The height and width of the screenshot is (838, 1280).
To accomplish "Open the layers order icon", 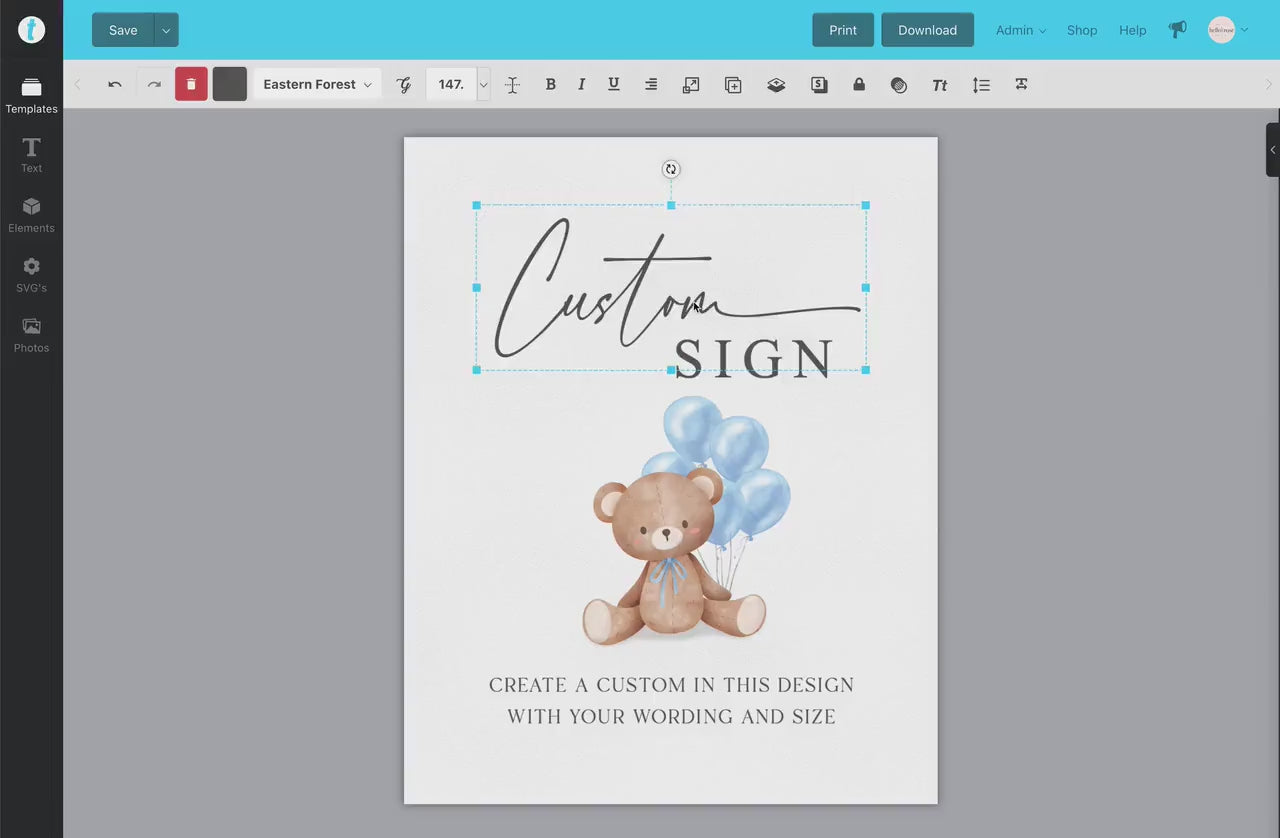I will tap(776, 85).
